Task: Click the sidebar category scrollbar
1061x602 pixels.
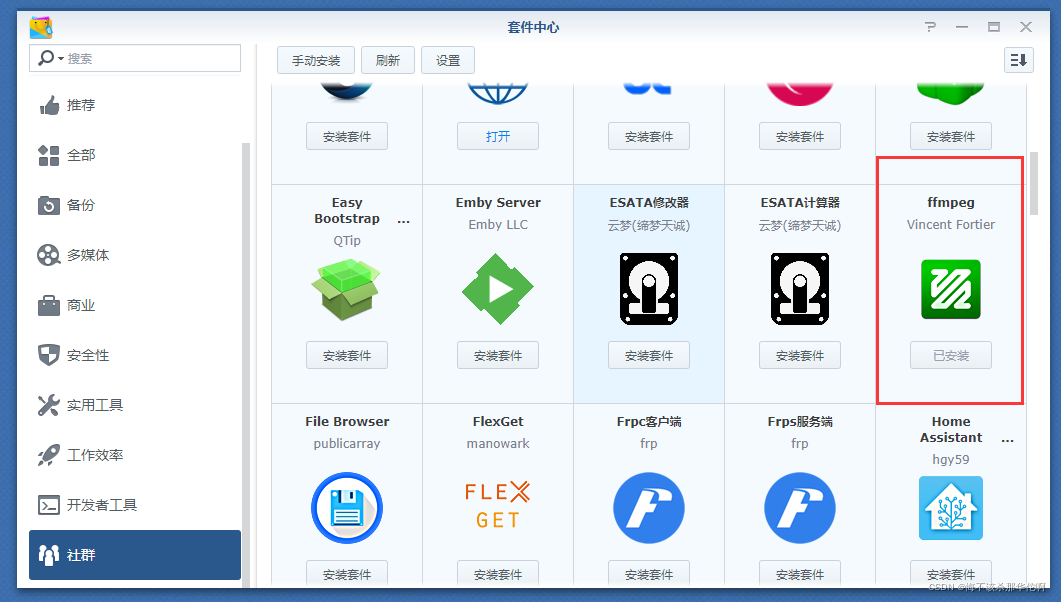Action: [246, 364]
